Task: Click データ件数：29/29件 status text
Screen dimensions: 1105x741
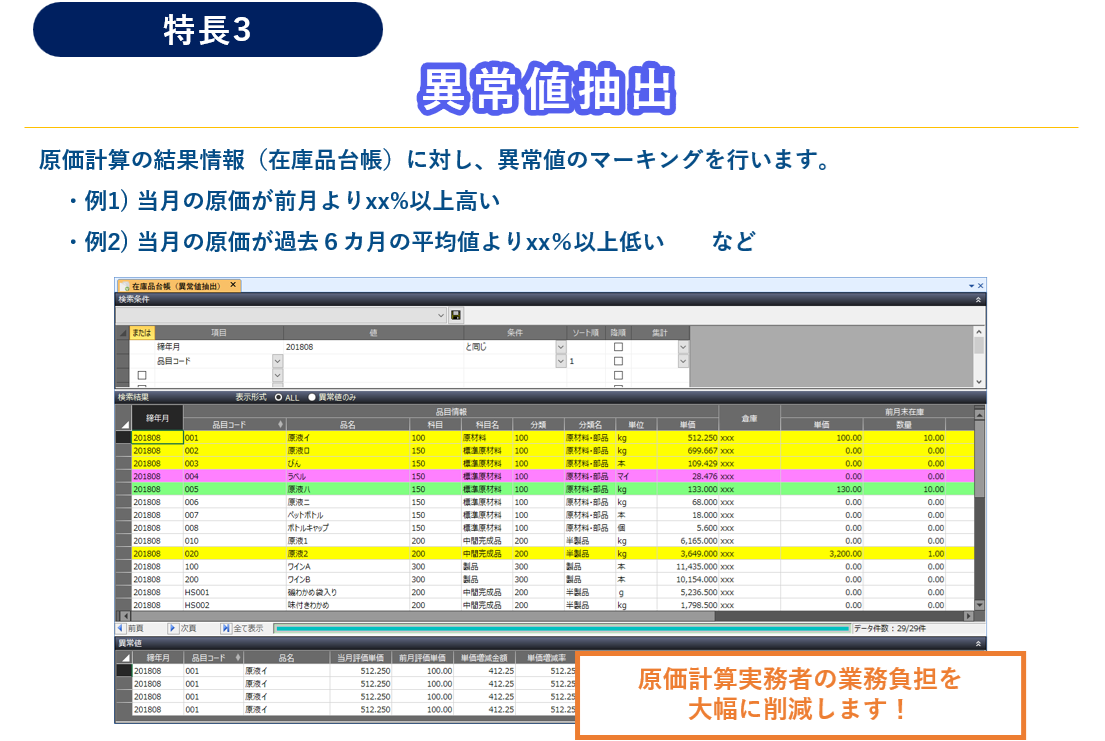Action: pyautogui.click(x=890, y=628)
